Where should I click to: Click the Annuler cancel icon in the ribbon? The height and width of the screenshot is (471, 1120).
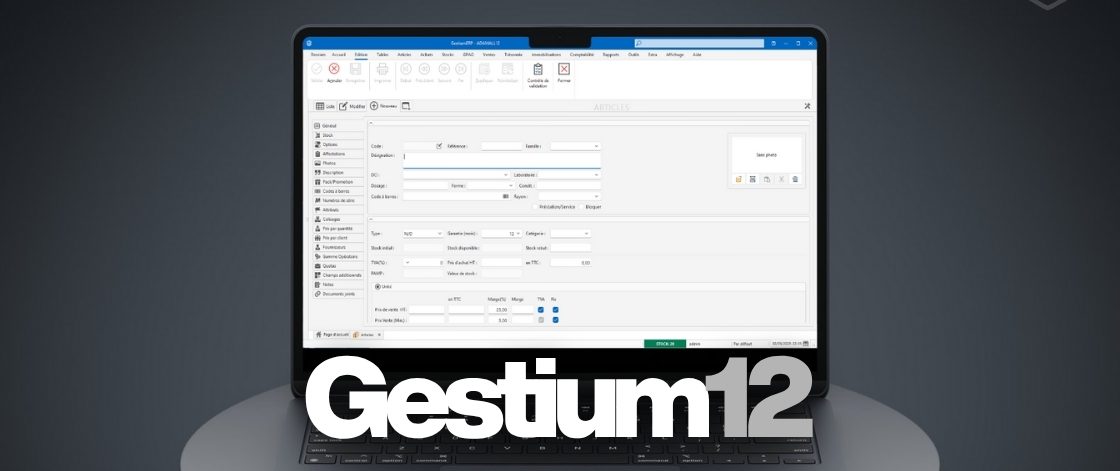(x=334, y=69)
